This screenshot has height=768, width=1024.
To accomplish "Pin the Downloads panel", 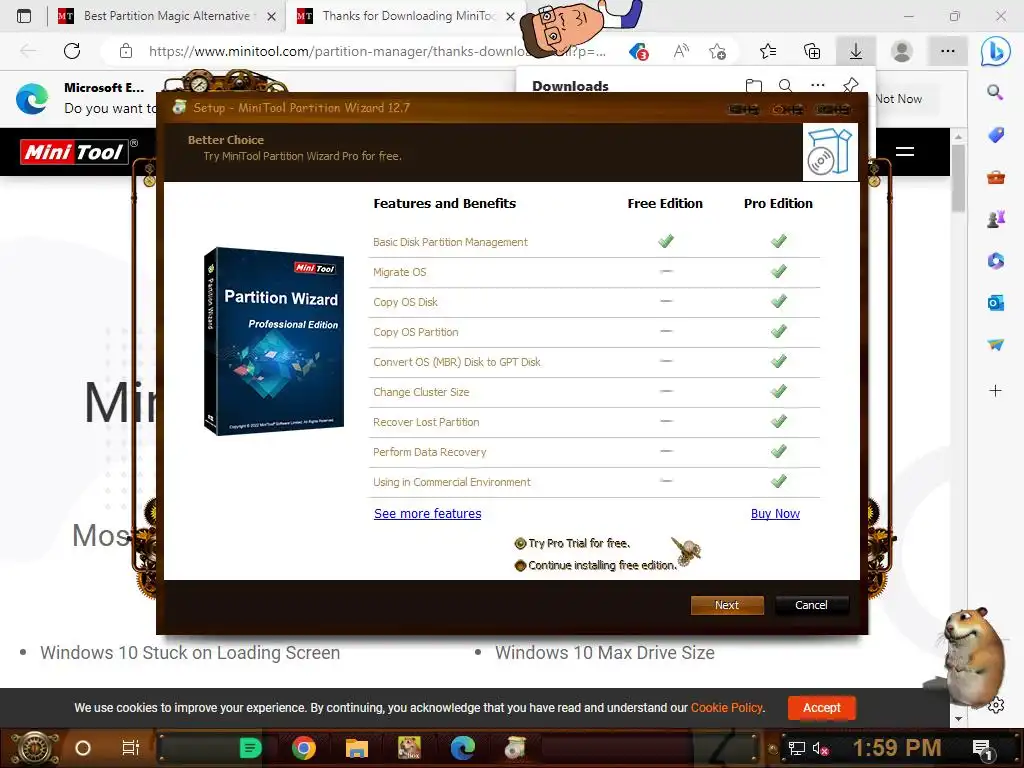I will 850,86.
